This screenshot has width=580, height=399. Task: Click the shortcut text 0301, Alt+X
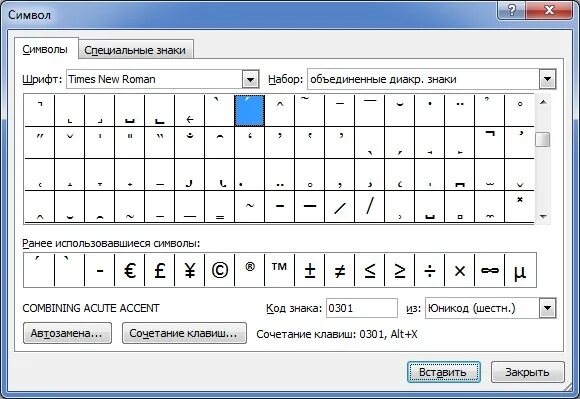(x=388, y=334)
